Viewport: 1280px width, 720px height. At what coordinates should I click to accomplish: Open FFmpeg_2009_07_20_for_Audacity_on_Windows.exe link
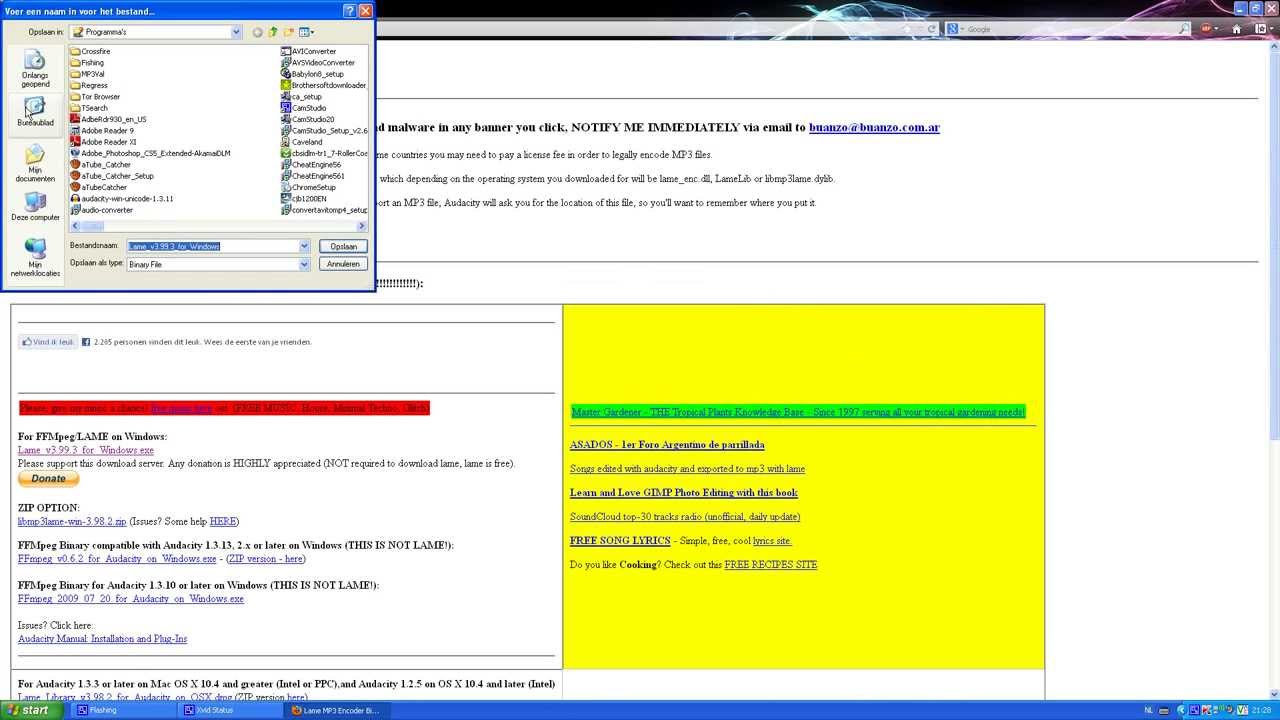click(x=131, y=599)
